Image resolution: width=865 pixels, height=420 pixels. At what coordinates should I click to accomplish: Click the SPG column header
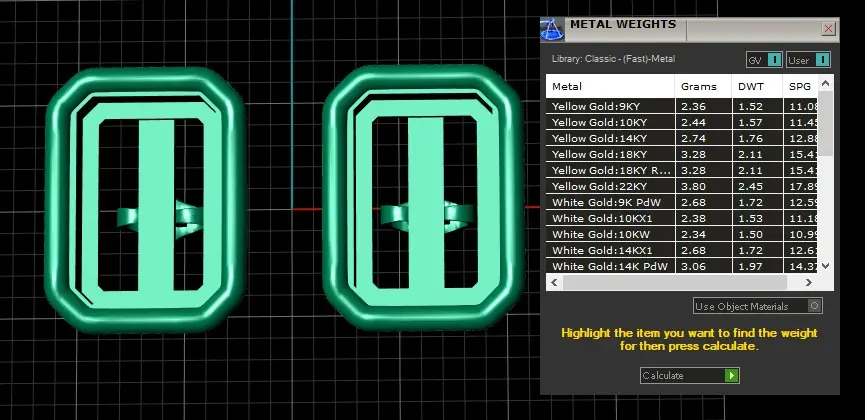tap(800, 86)
